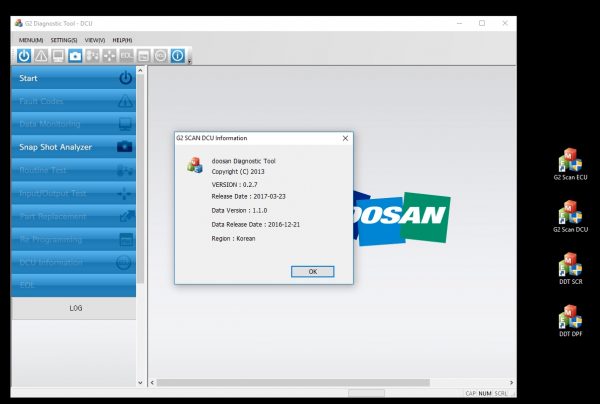Viewport: 600px width, 404px height.
Task: Select Fault Codes in the sidebar
Action: click(73, 101)
